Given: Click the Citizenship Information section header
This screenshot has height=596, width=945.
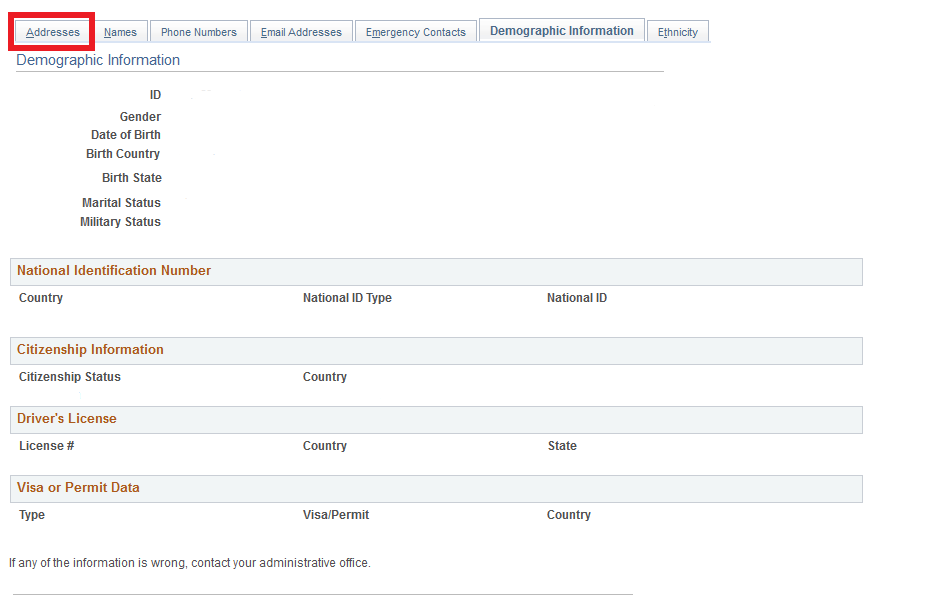Looking at the screenshot, I should coord(90,350).
